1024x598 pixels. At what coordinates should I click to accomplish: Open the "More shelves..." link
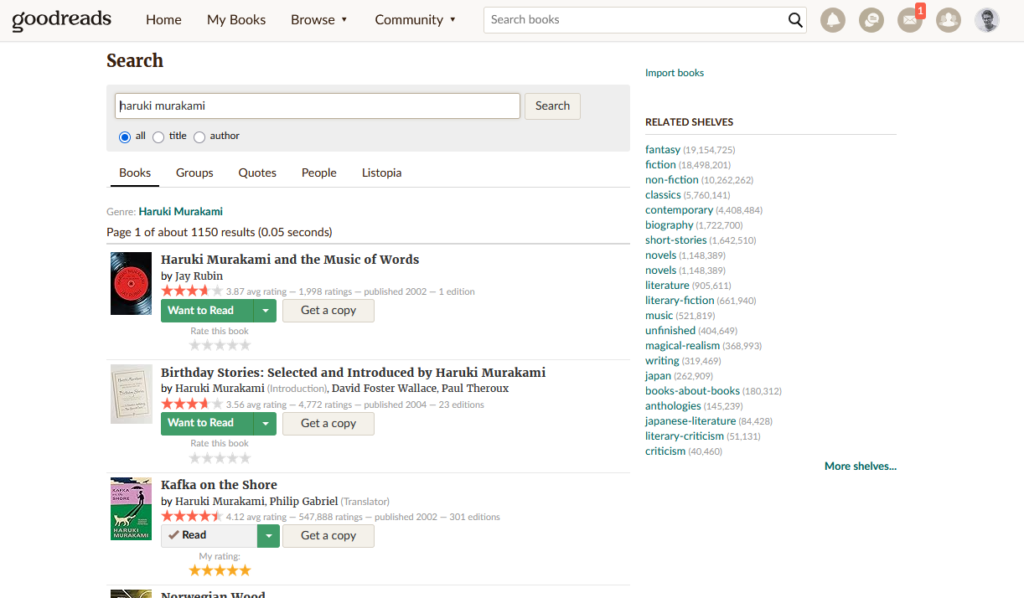click(x=860, y=466)
